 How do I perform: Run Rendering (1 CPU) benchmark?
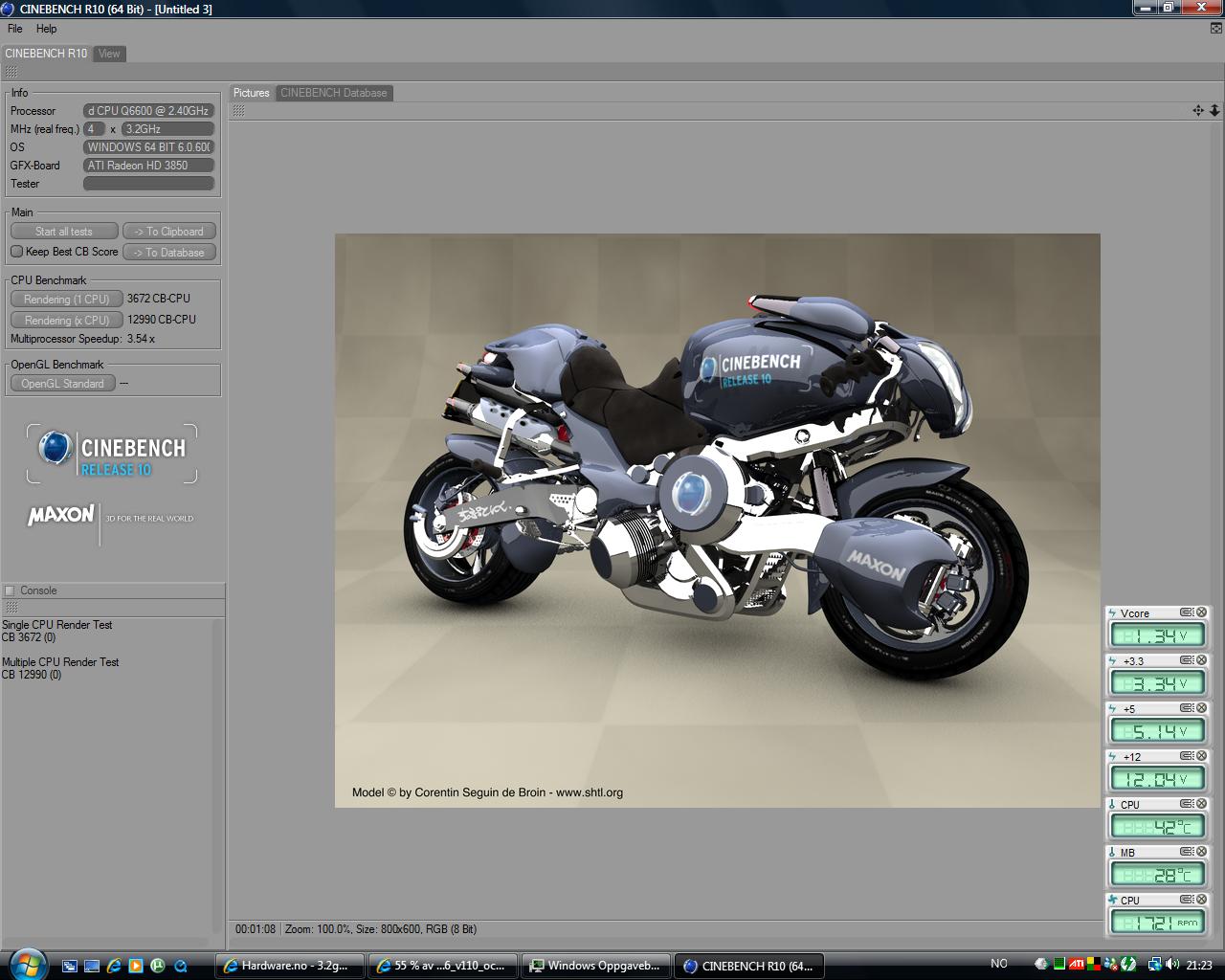tap(66, 300)
